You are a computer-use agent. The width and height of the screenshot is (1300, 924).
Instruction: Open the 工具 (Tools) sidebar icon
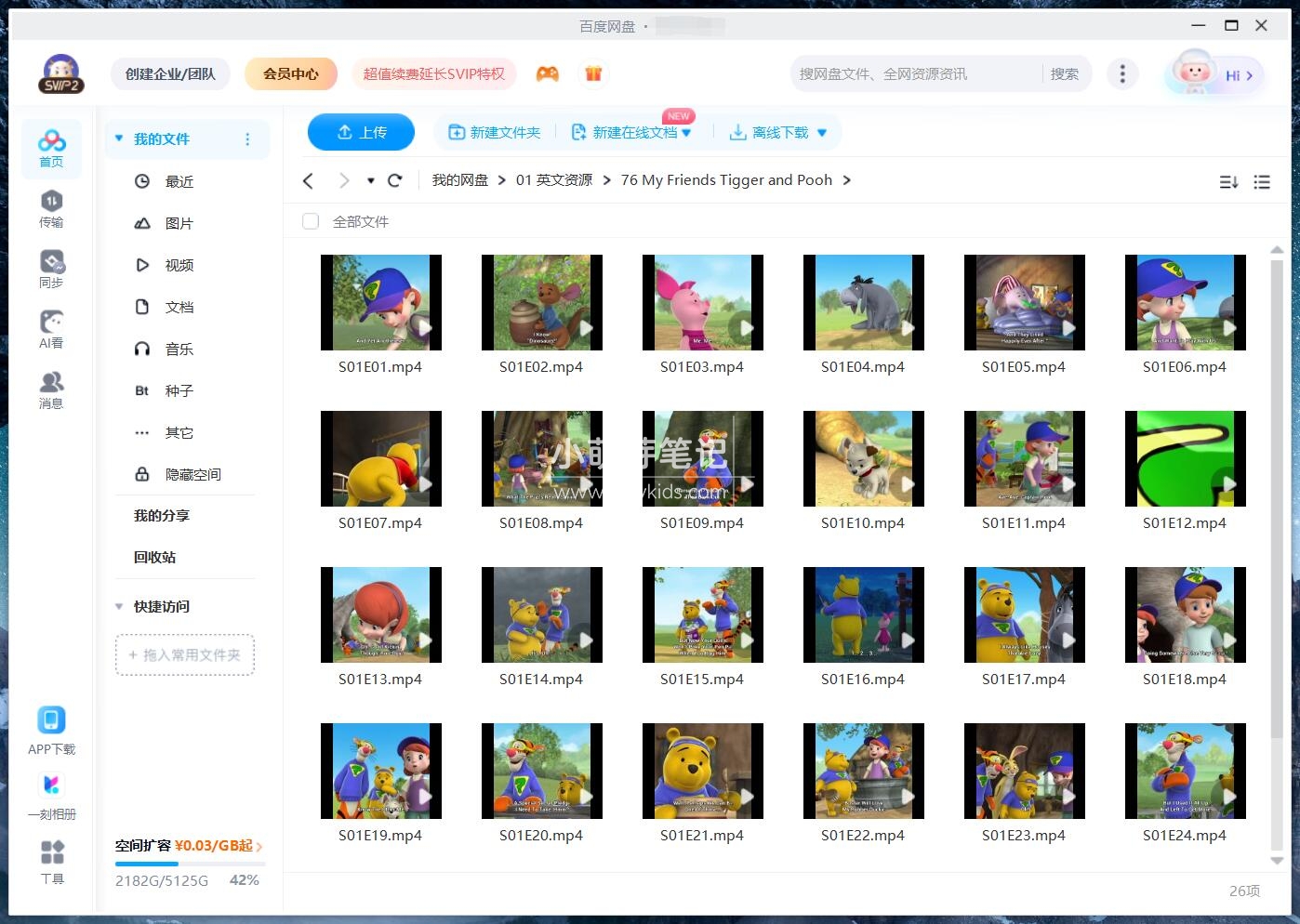tap(51, 860)
